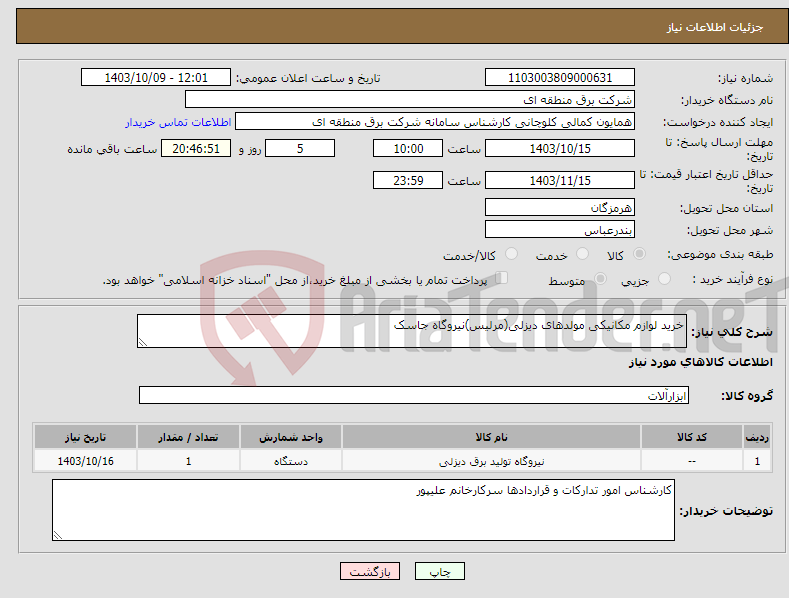Click the اطلاعات کالاهای مورد نیاز section heading
789x598 pixels.
700,362
